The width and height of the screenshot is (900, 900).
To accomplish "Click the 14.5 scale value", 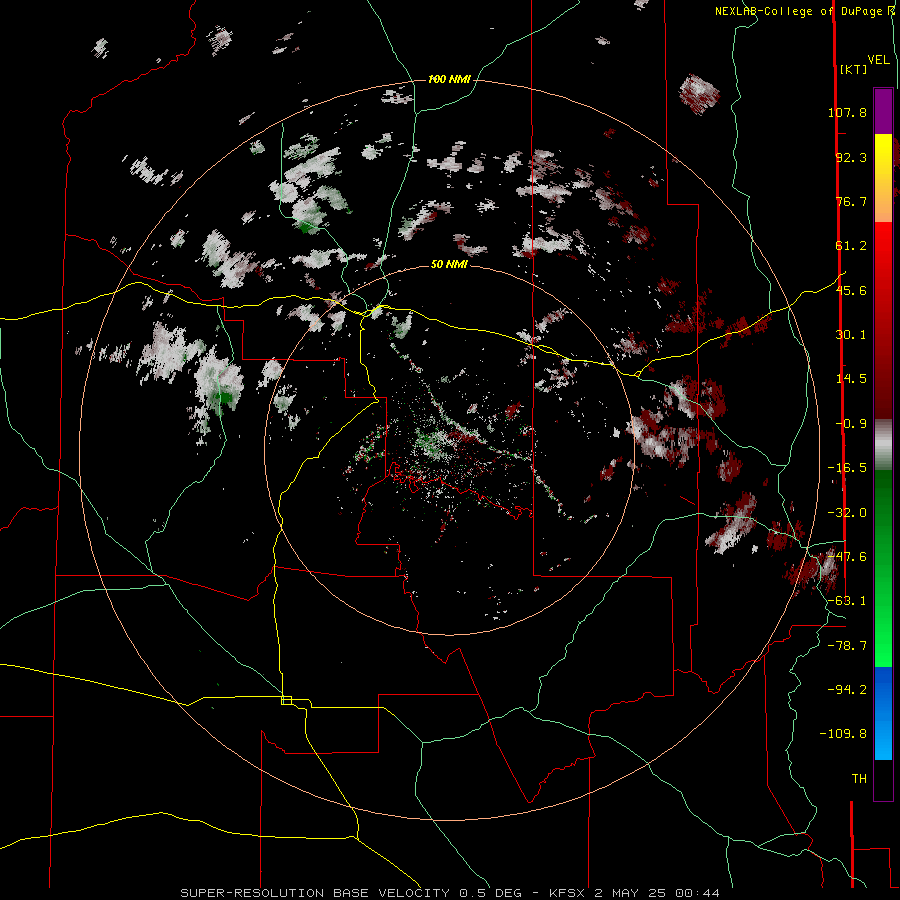I will coord(851,379).
